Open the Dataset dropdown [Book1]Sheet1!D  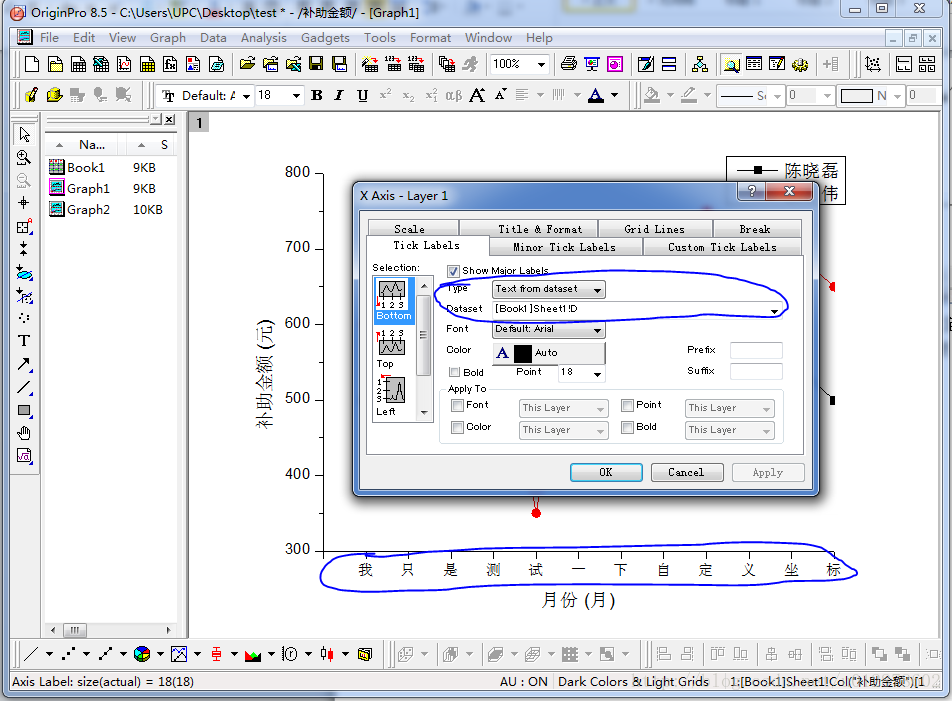point(638,309)
